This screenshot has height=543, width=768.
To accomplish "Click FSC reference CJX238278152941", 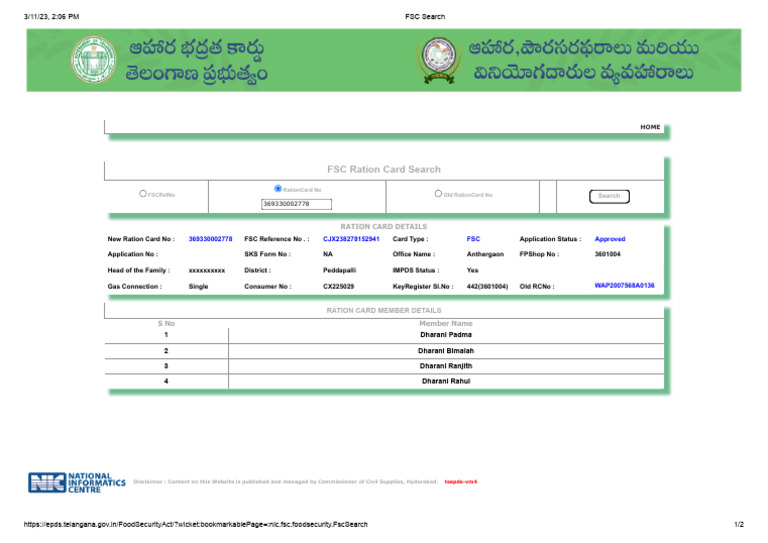I will [x=351, y=239].
